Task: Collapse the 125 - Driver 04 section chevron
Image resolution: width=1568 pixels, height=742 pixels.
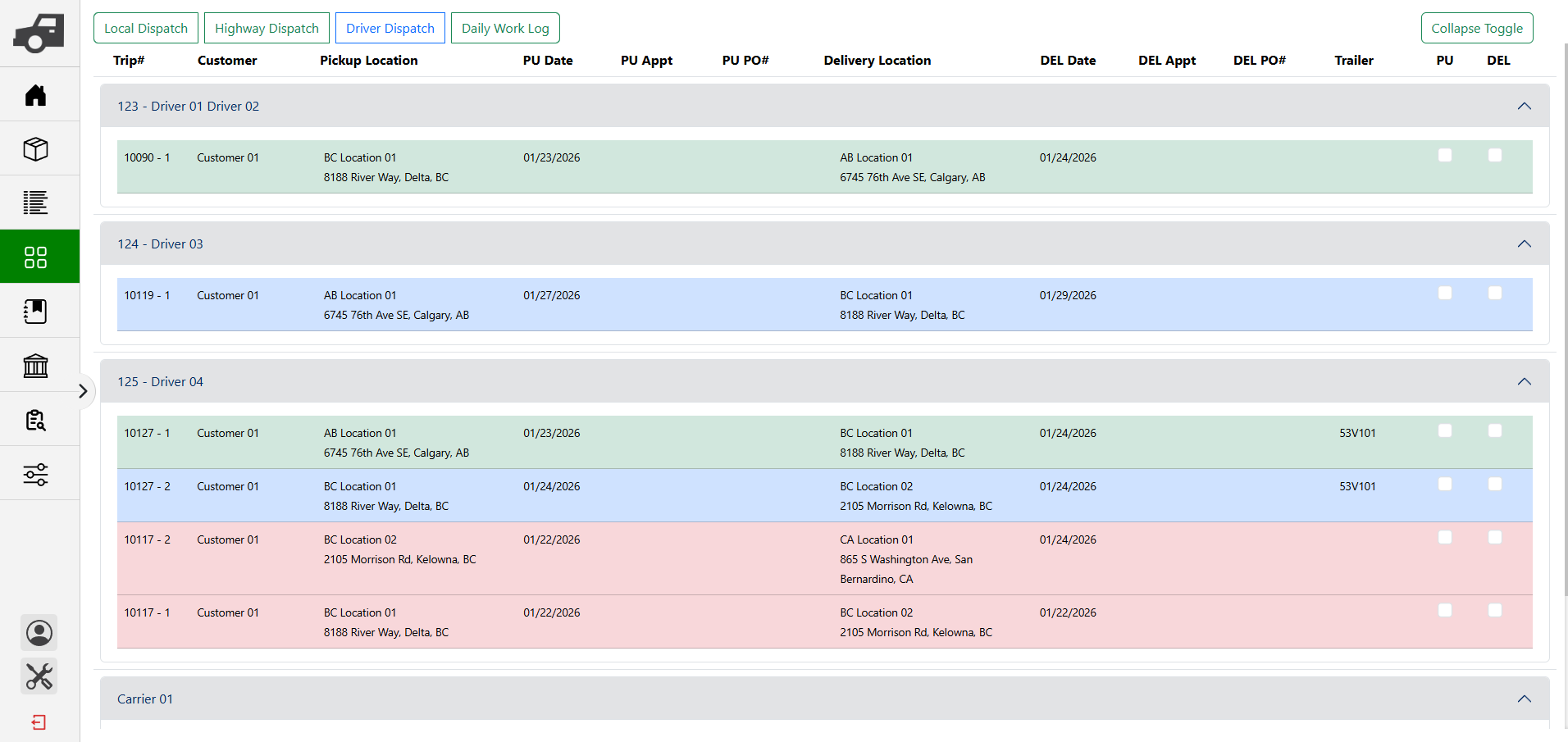Action: (1524, 382)
